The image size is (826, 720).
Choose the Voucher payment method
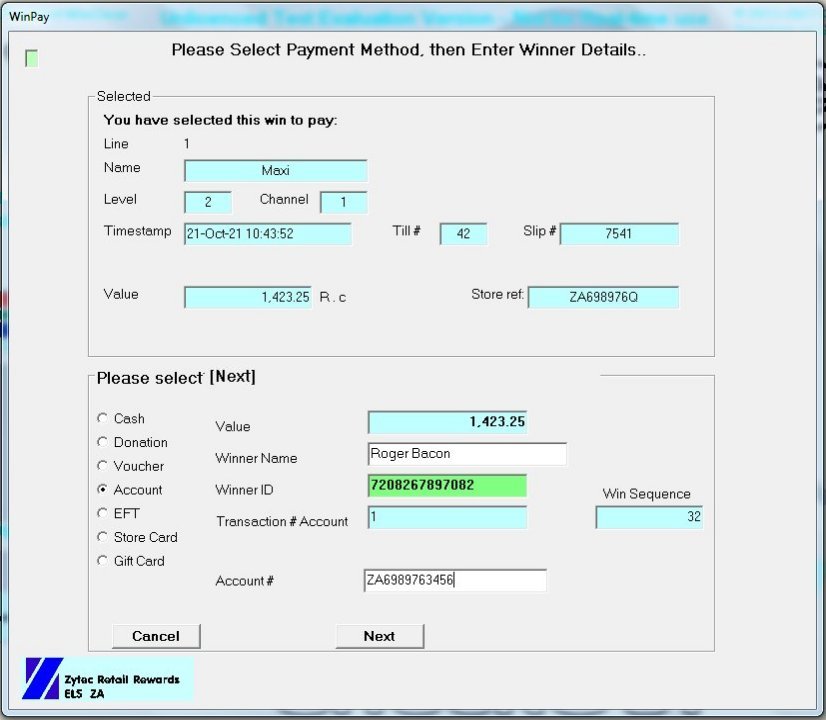tap(102, 466)
